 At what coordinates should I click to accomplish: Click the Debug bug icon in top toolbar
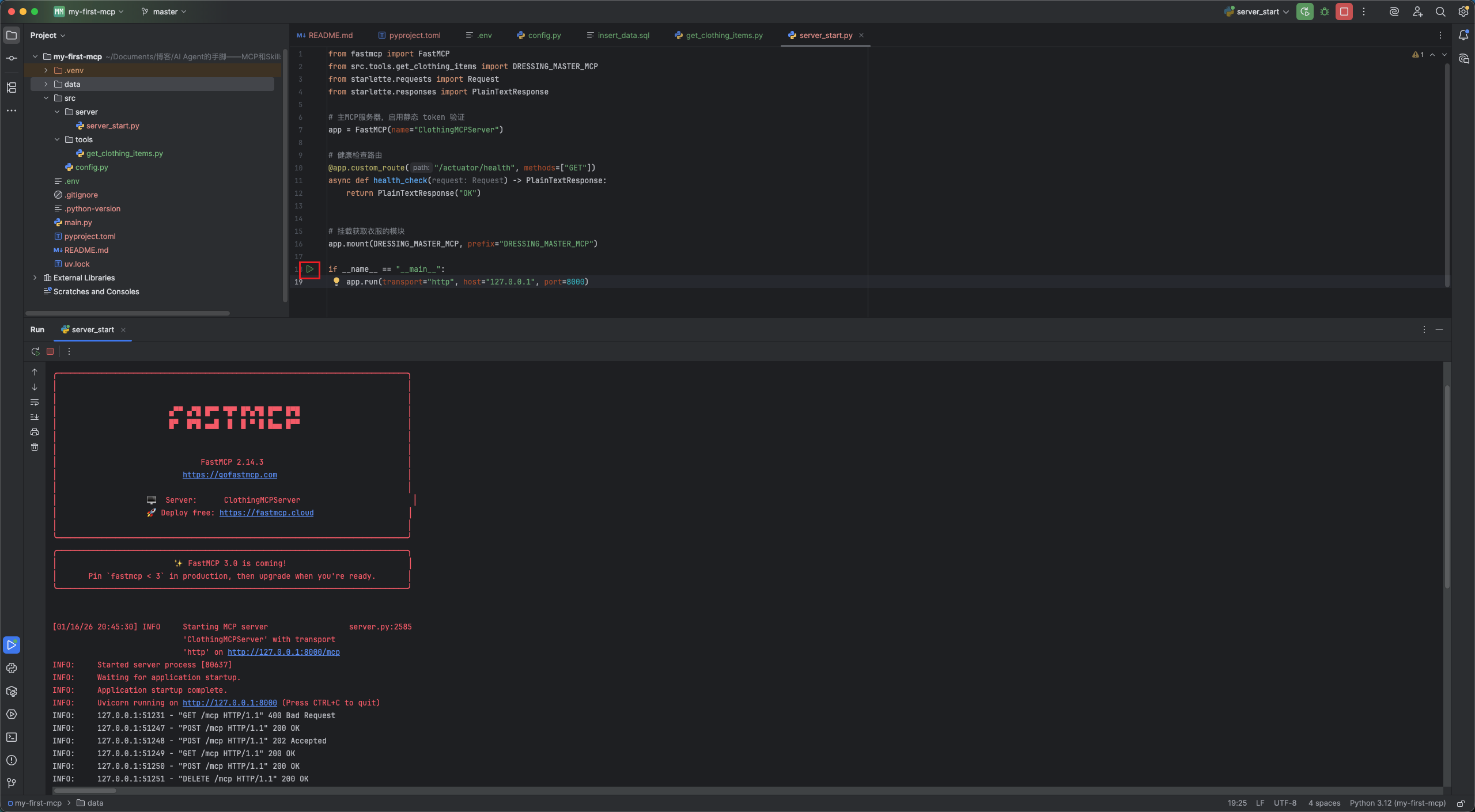pos(1325,12)
